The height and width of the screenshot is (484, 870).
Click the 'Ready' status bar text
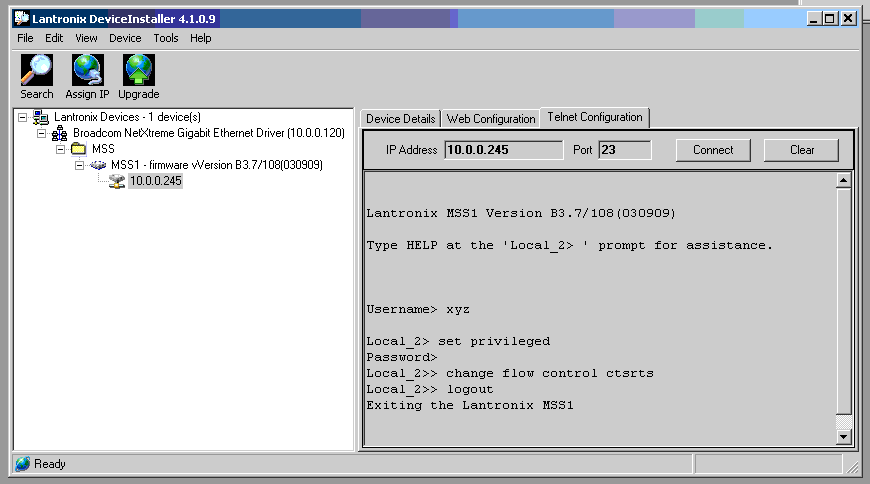click(x=50, y=463)
